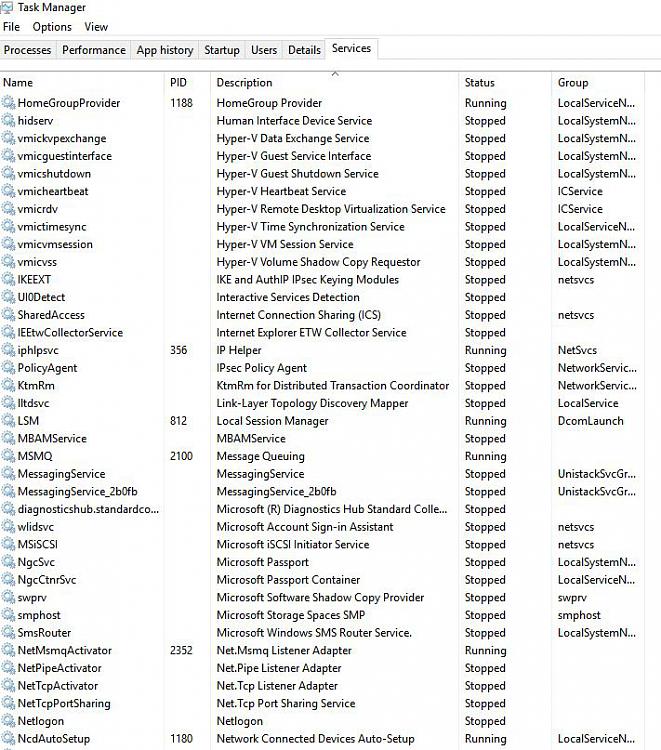
Task: Sort services by the Group column header
Action: tap(598, 82)
